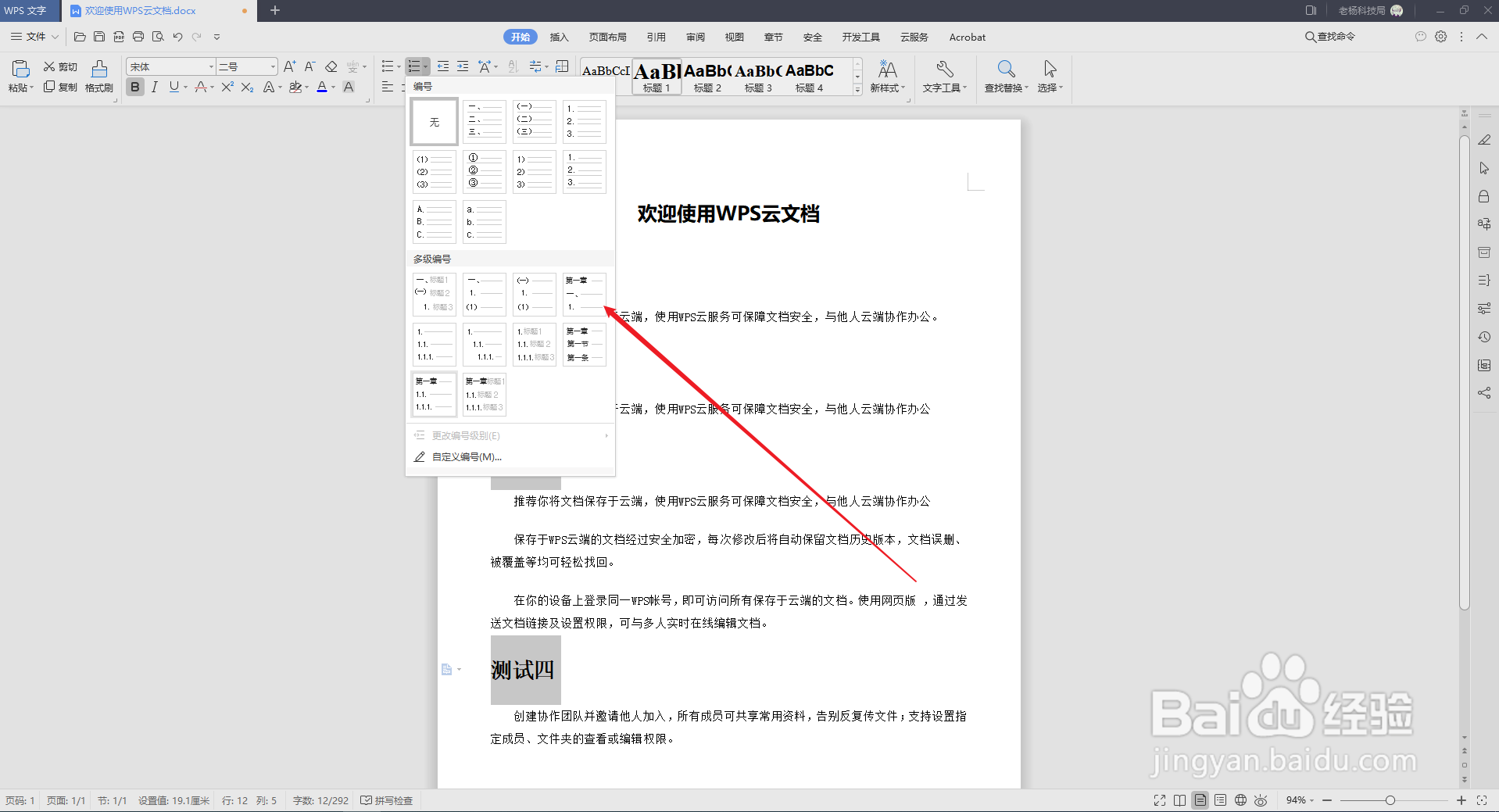
Task: Open the Select (选择) tool
Action: click(x=1050, y=77)
